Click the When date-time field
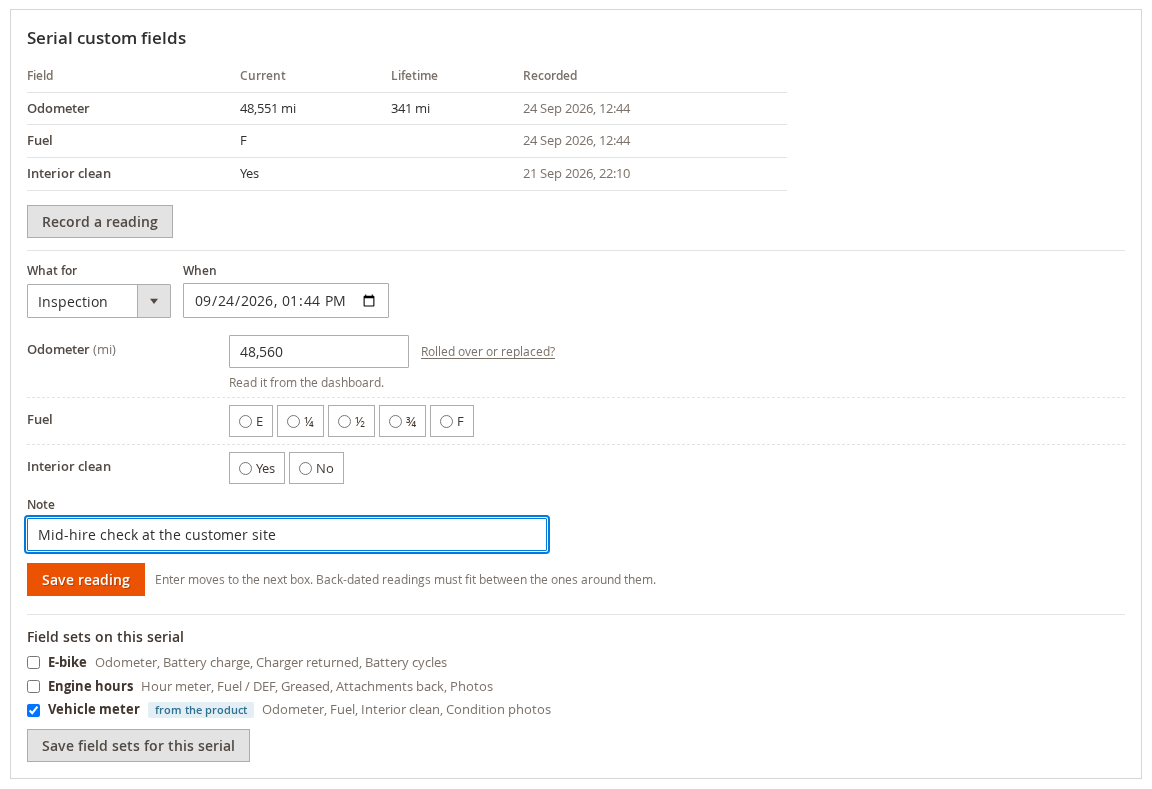The width and height of the screenshot is (1152, 789). (x=286, y=300)
